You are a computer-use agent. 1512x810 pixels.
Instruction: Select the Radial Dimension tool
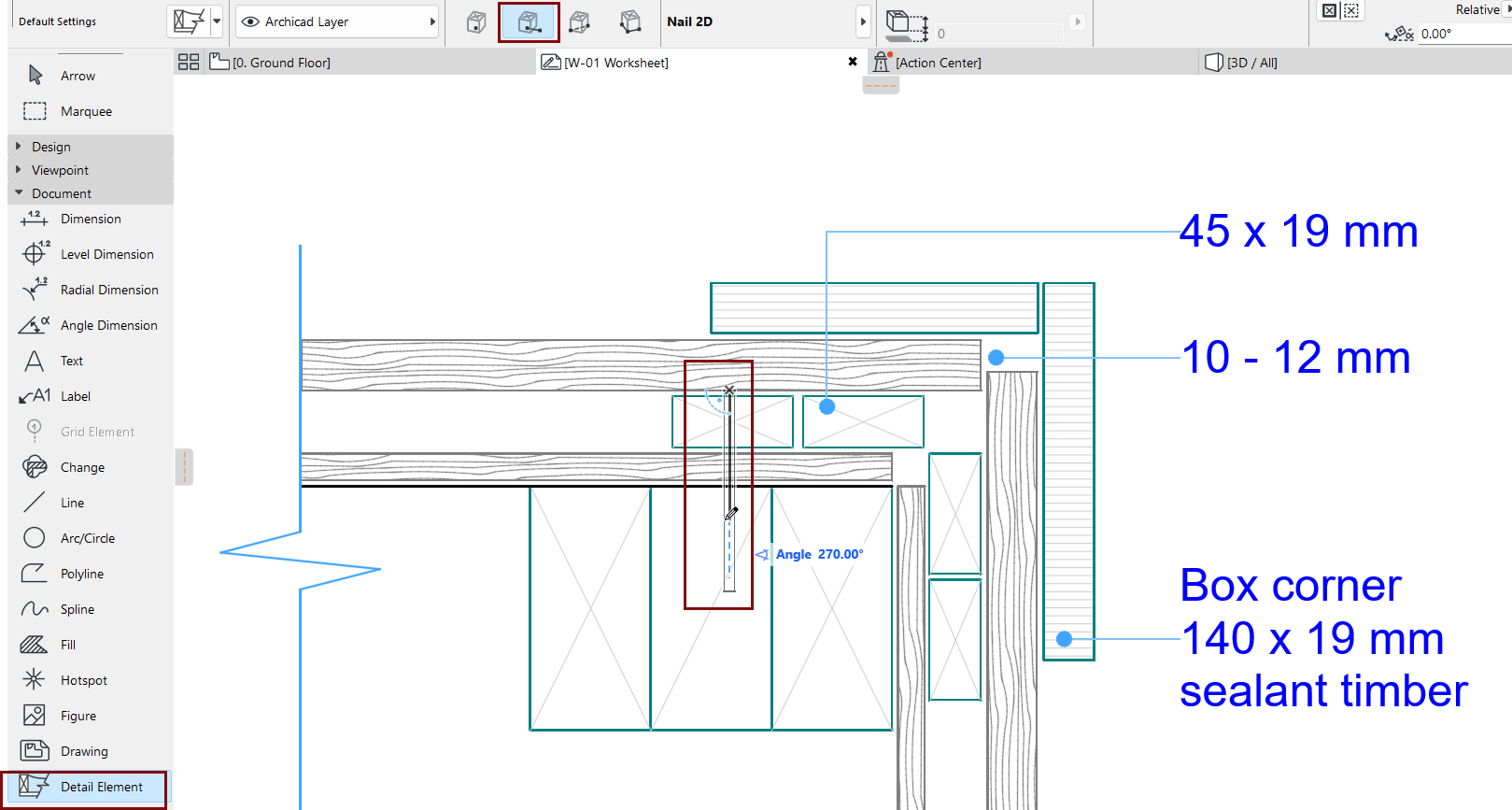90,290
